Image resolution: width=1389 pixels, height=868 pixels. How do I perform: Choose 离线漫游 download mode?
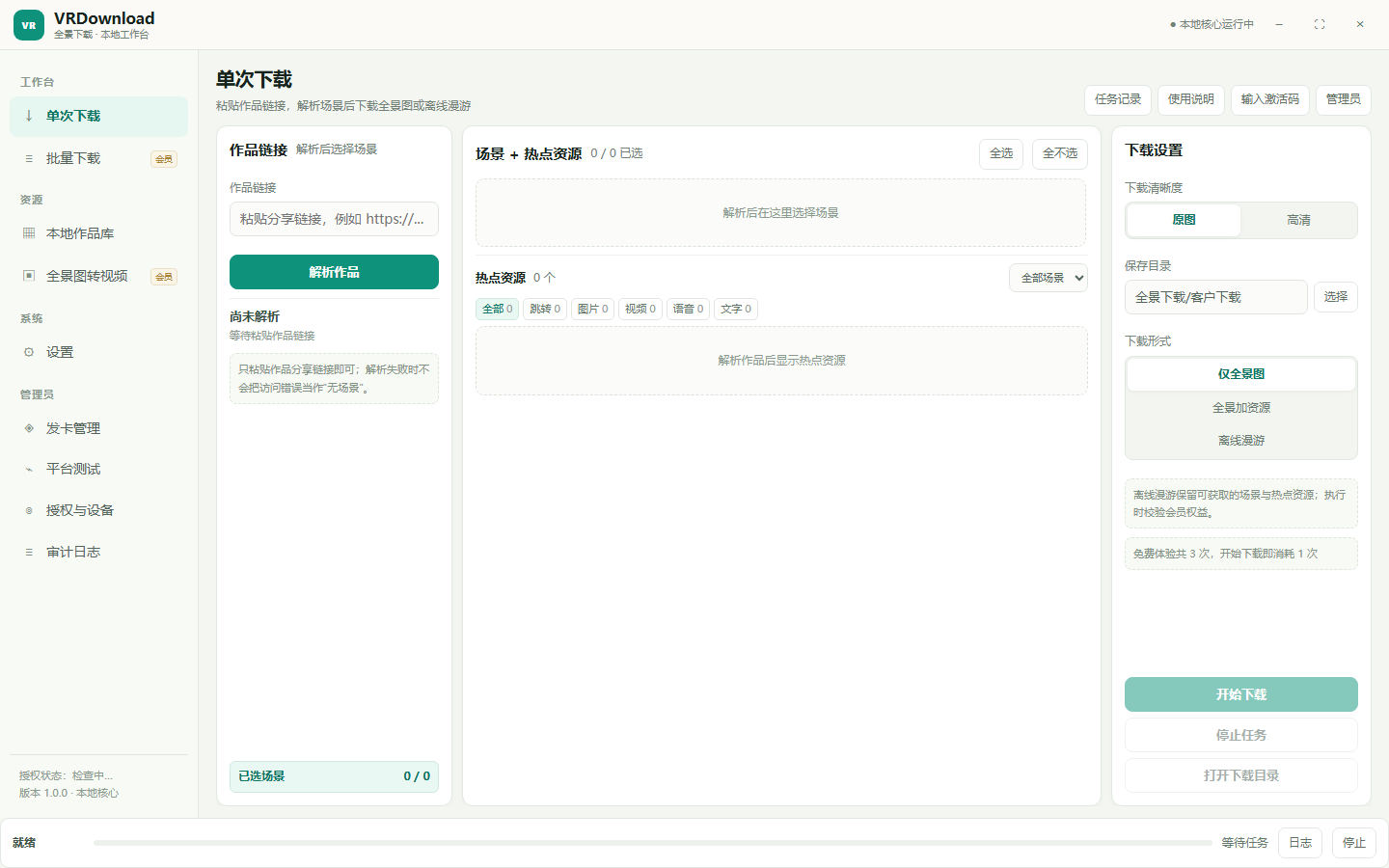1241,441
